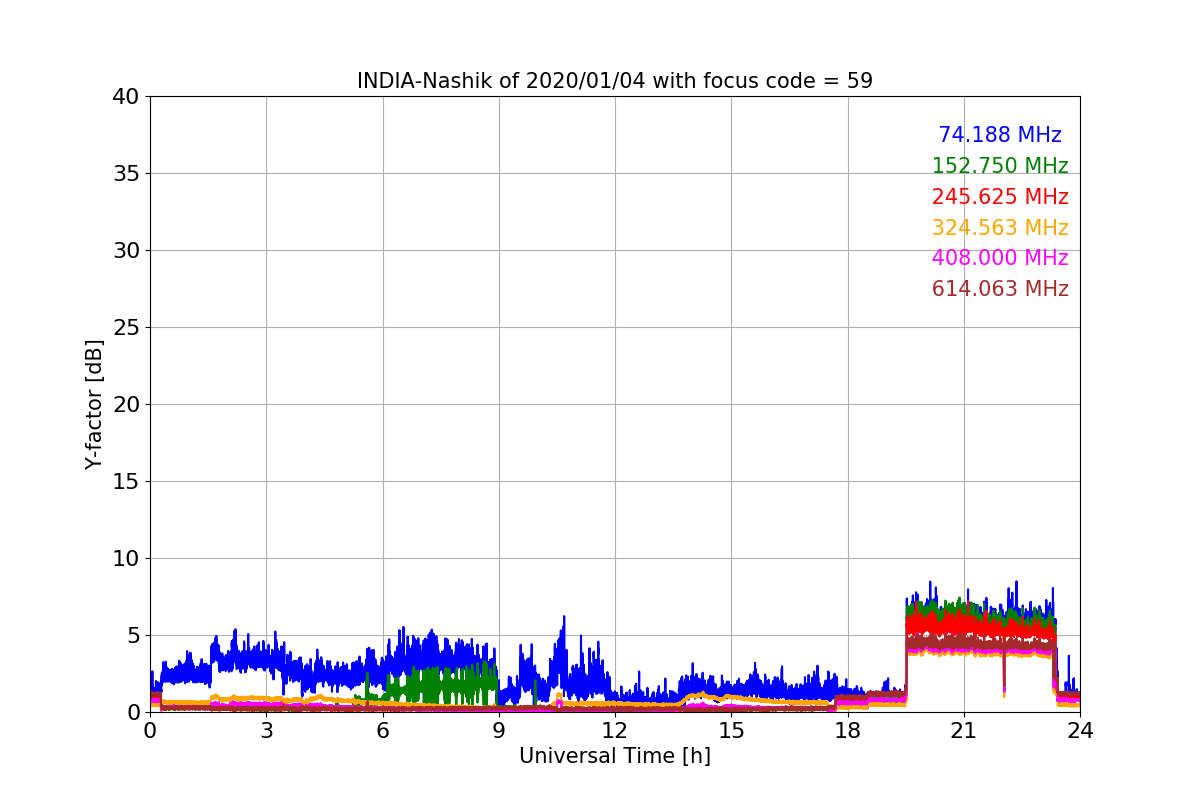Click the y-axis tick value 30

[x=126, y=251]
